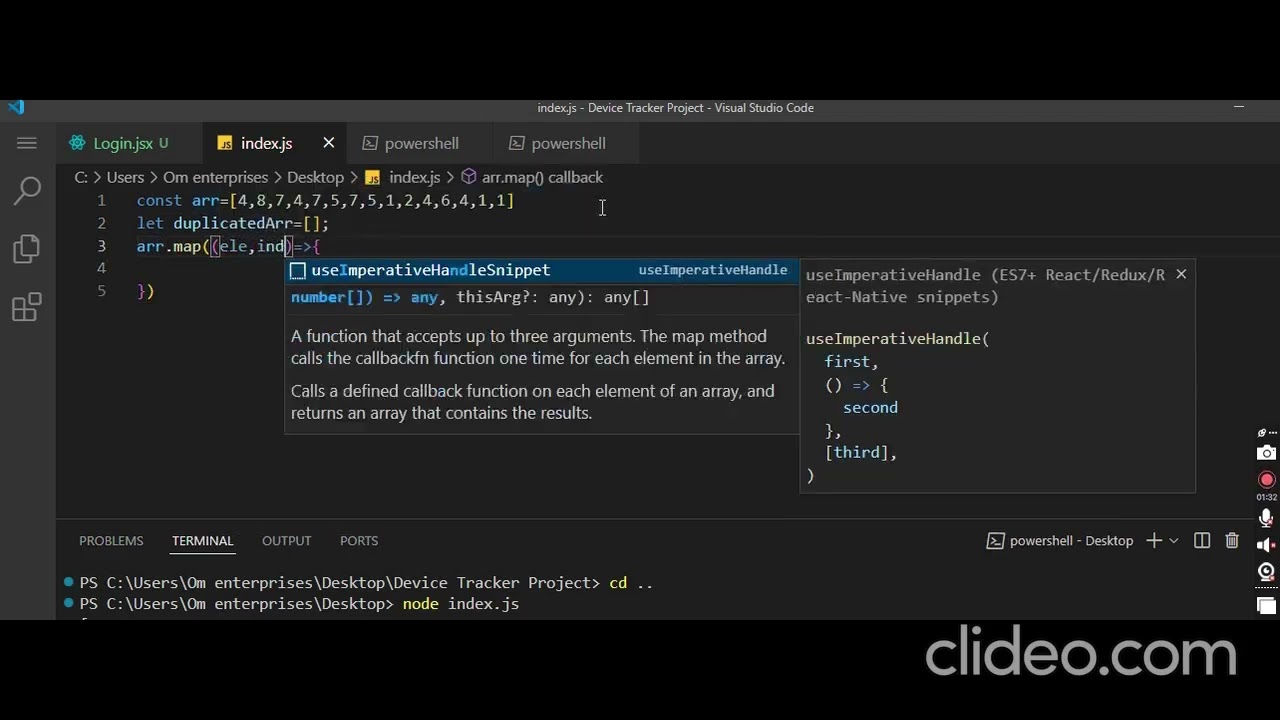Click line number 1 in the gutter
Screen dimensions: 1280x720
[x=101, y=201]
